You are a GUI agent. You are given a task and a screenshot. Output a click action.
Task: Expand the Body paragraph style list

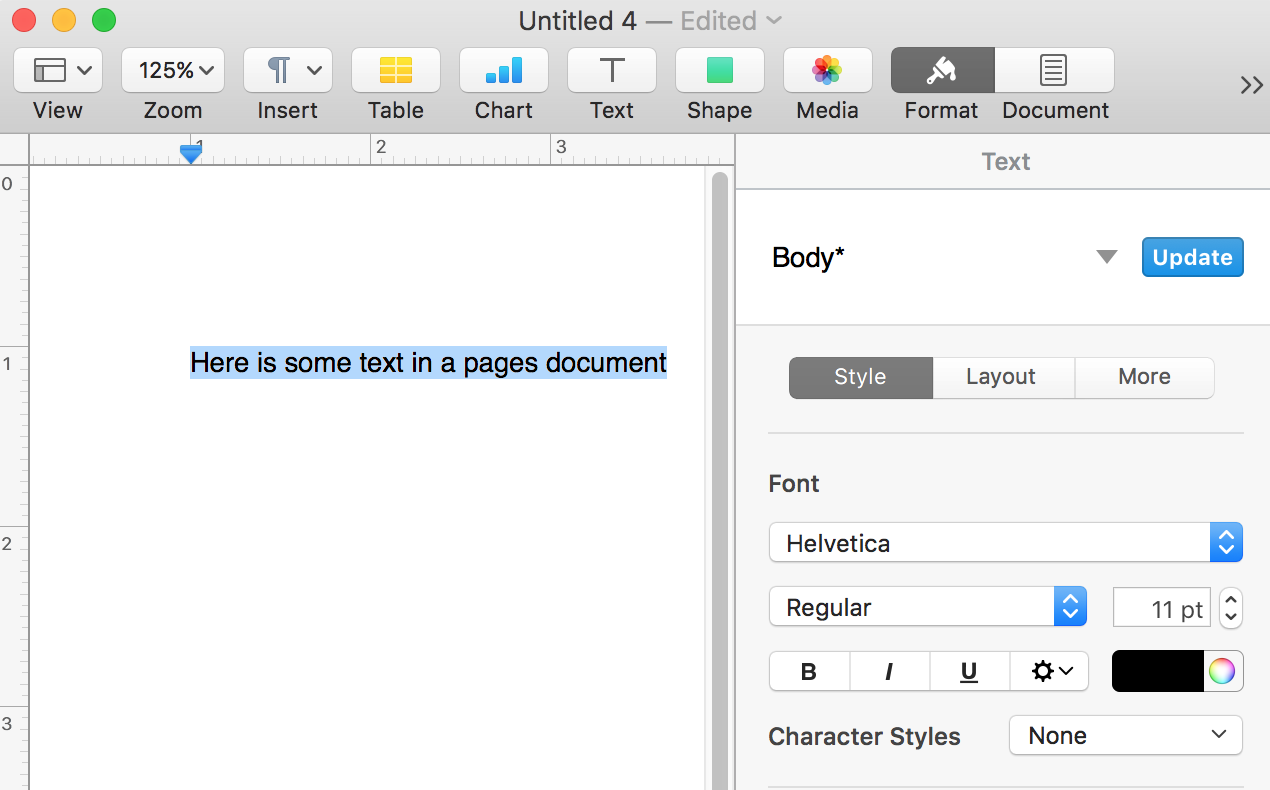tap(1106, 257)
